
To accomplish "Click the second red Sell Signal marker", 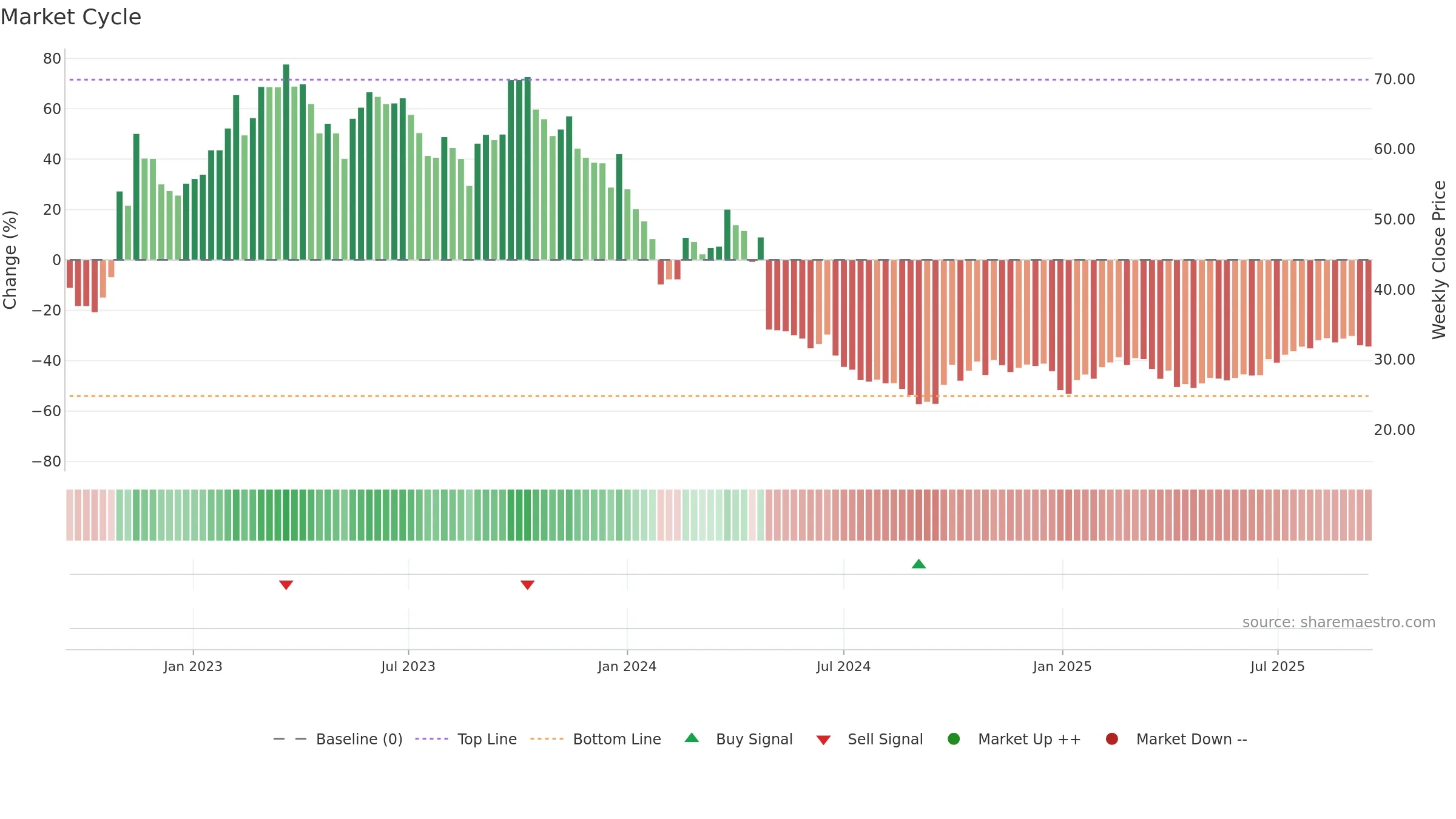I will click(x=528, y=585).
